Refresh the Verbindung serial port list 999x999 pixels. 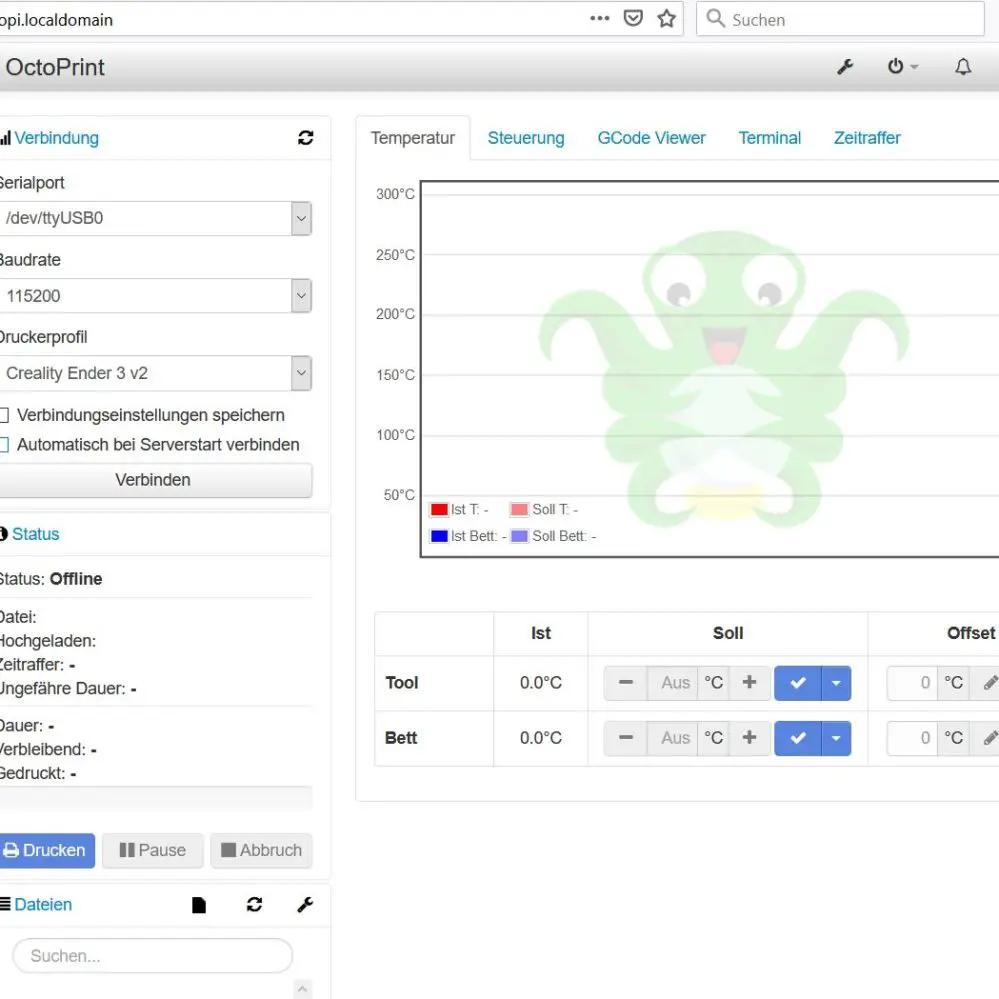coord(306,138)
